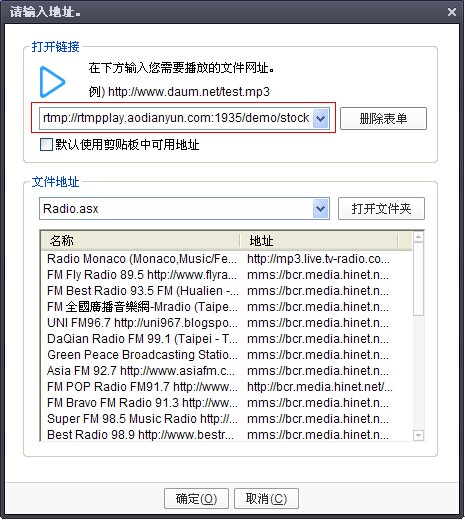Select Green Peace Broadcasting Station row

pyautogui.click(x=227, y=355)
